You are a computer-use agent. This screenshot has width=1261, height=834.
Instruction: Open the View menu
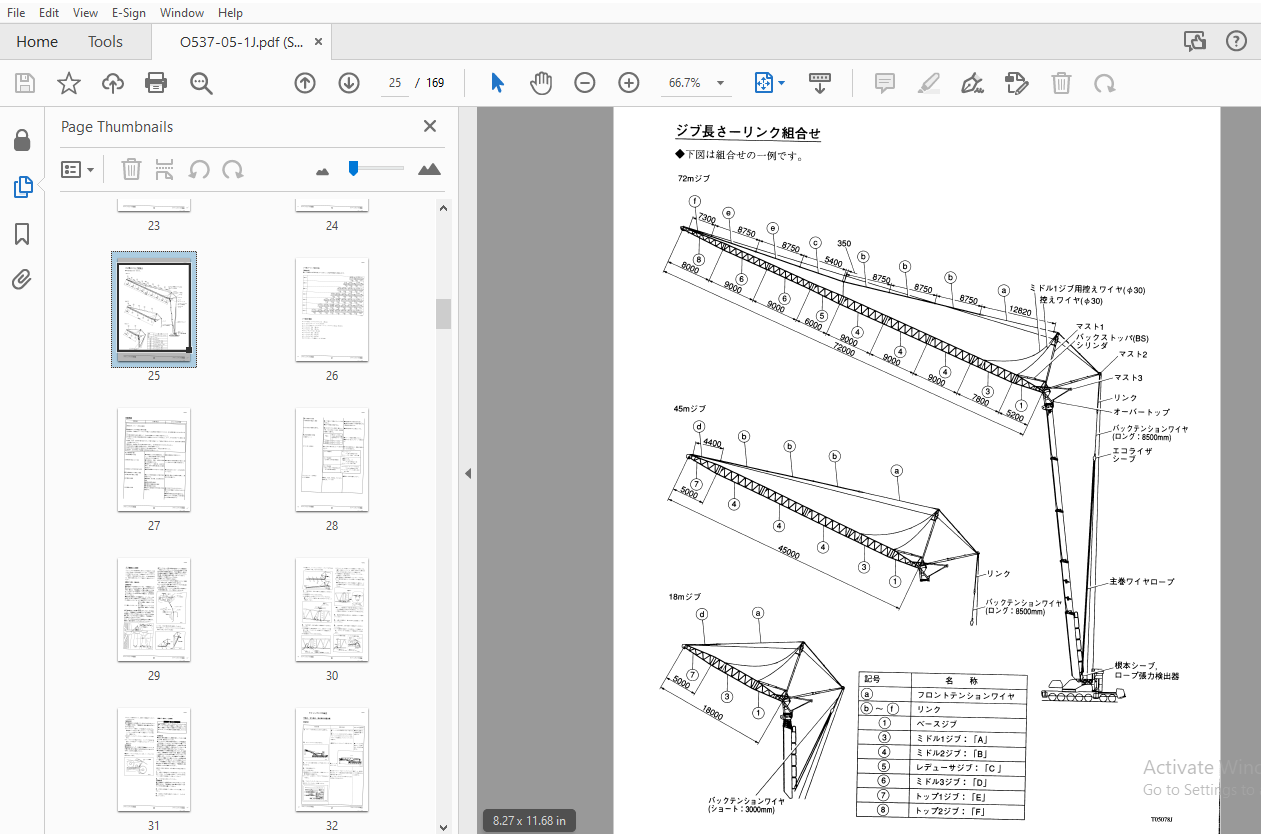tap(86, 13)
